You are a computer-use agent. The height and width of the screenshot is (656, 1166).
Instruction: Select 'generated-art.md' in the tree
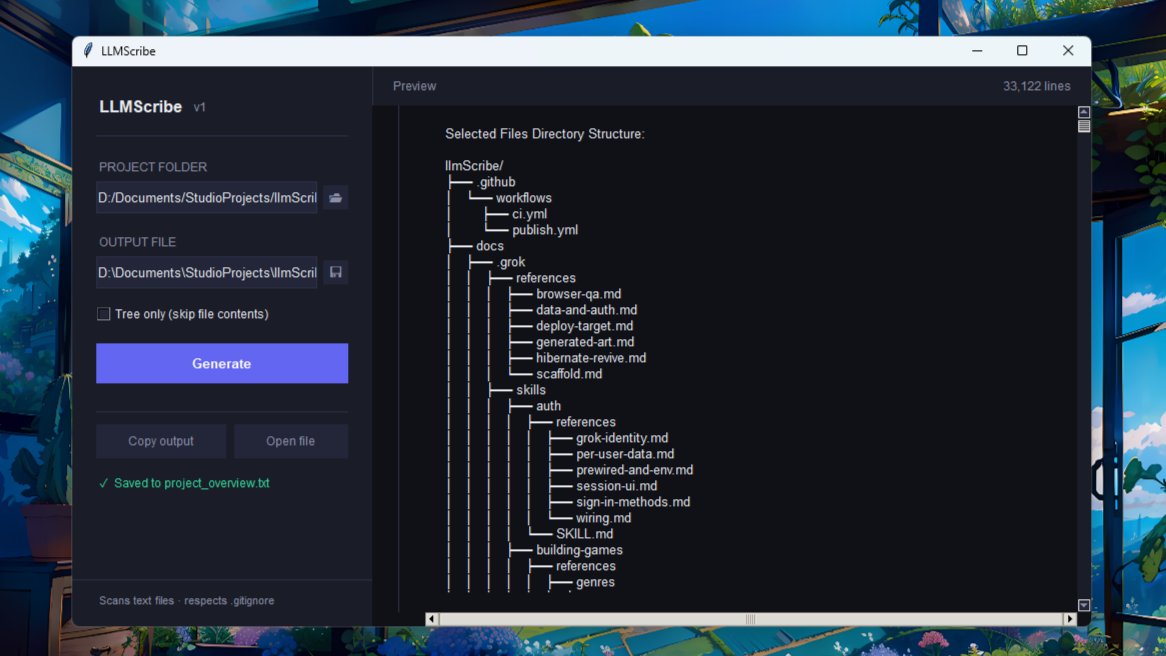click(585, 342)
